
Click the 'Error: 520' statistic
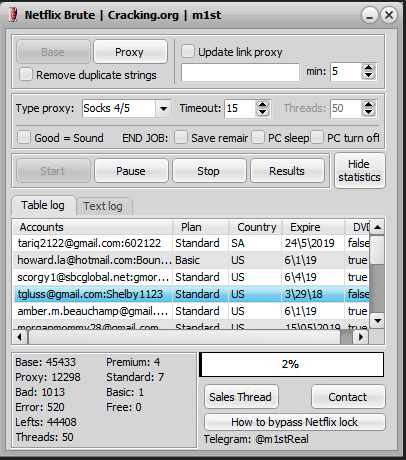40,407
